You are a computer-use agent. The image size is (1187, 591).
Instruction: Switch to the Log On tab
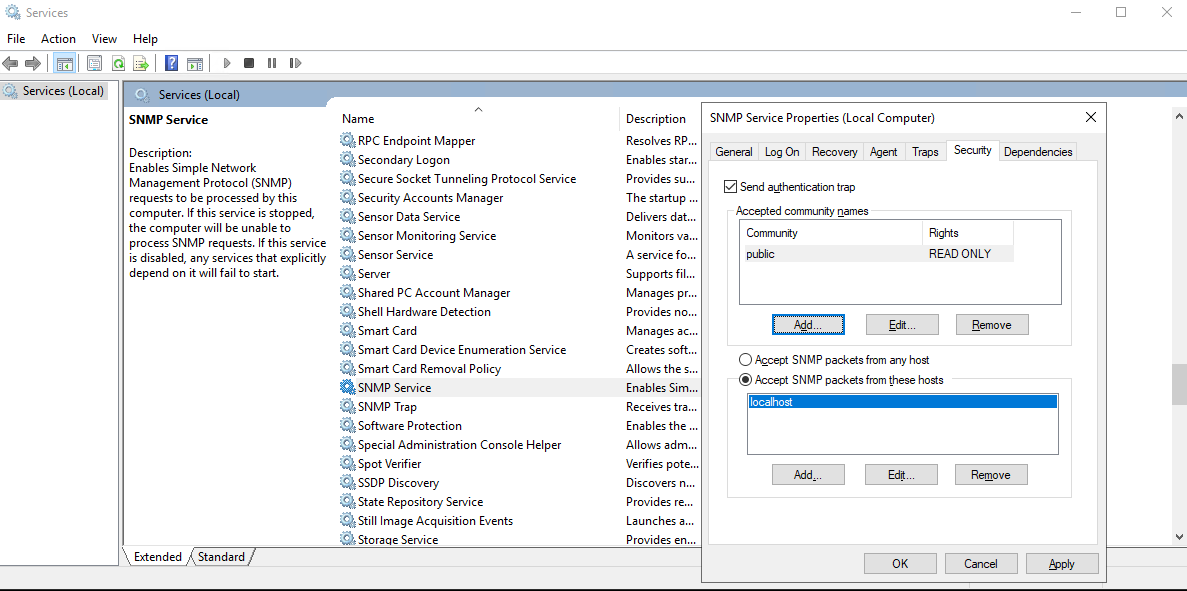782,151
